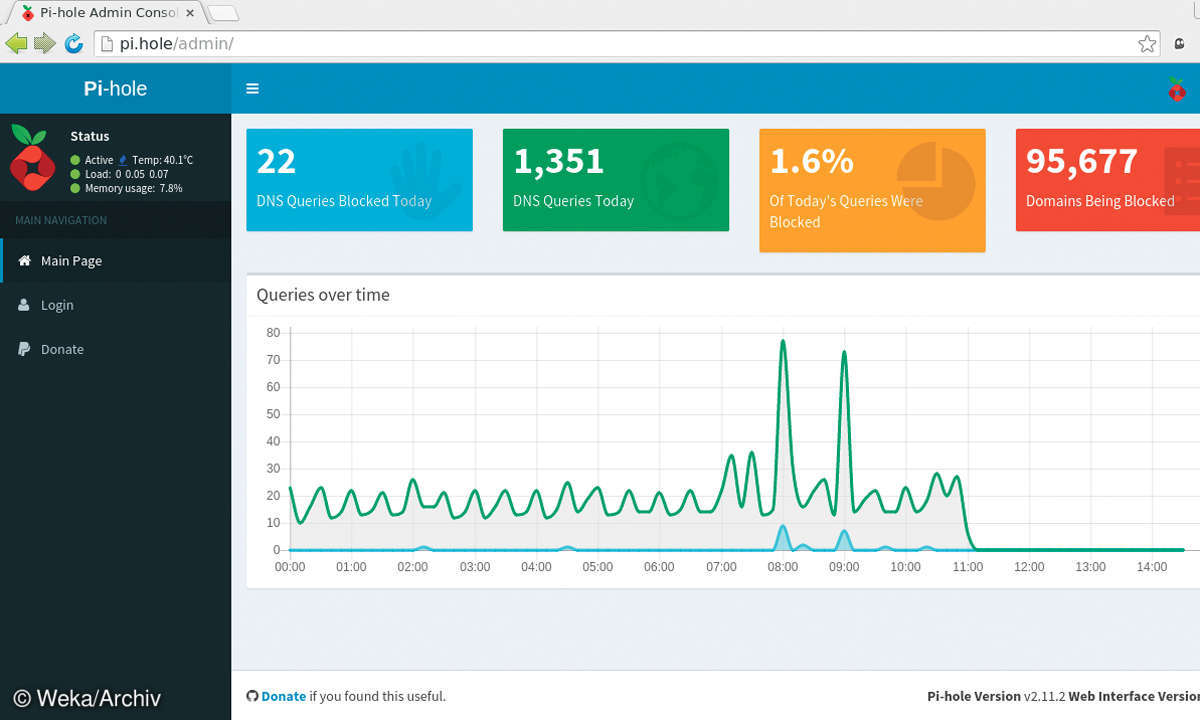Click the Memory usage: 7.8% text

click(133, 188)
